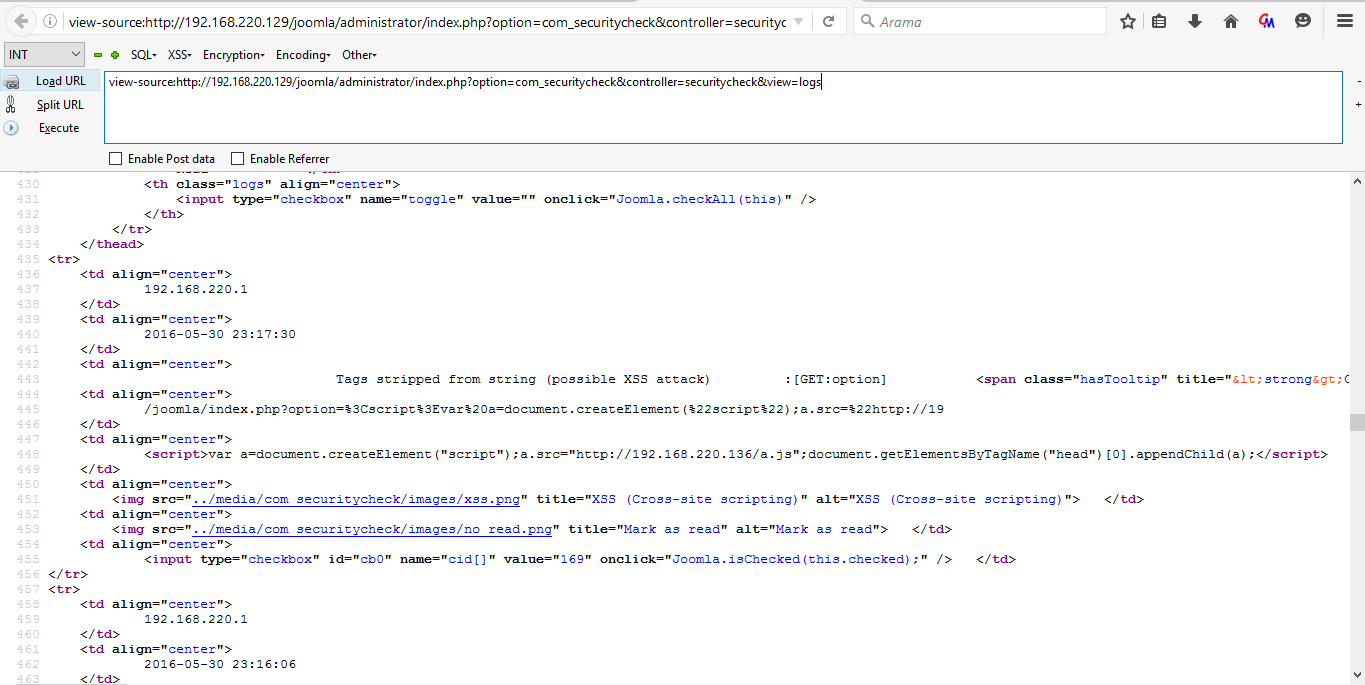Screen dimensions: 1365x685
Task: Click the HackBar green minus icon
Action: [x=98, y=55]
